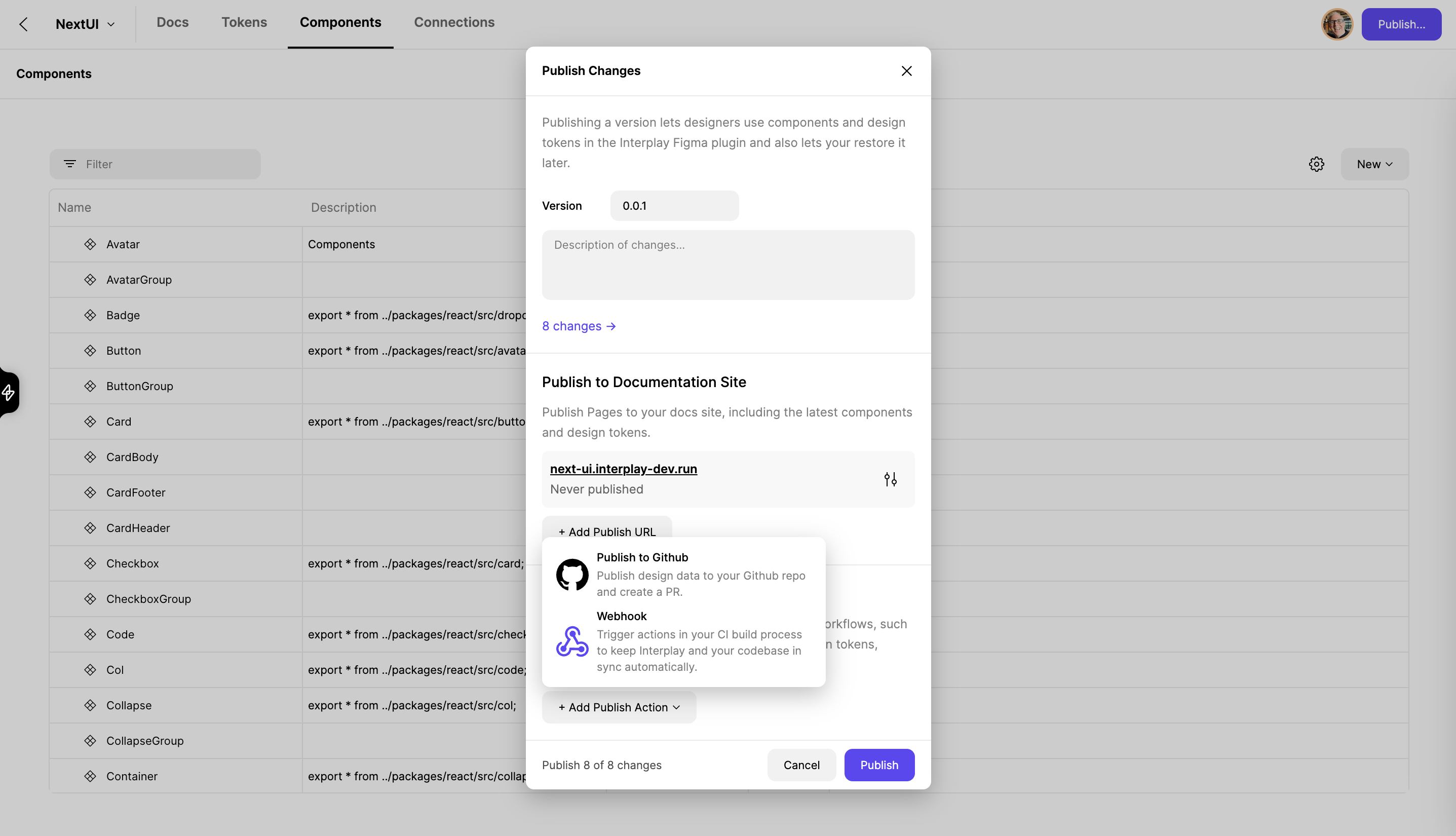Open the NextUI project dropdown
Screen dimensions: 1456x836
point(86,24)
